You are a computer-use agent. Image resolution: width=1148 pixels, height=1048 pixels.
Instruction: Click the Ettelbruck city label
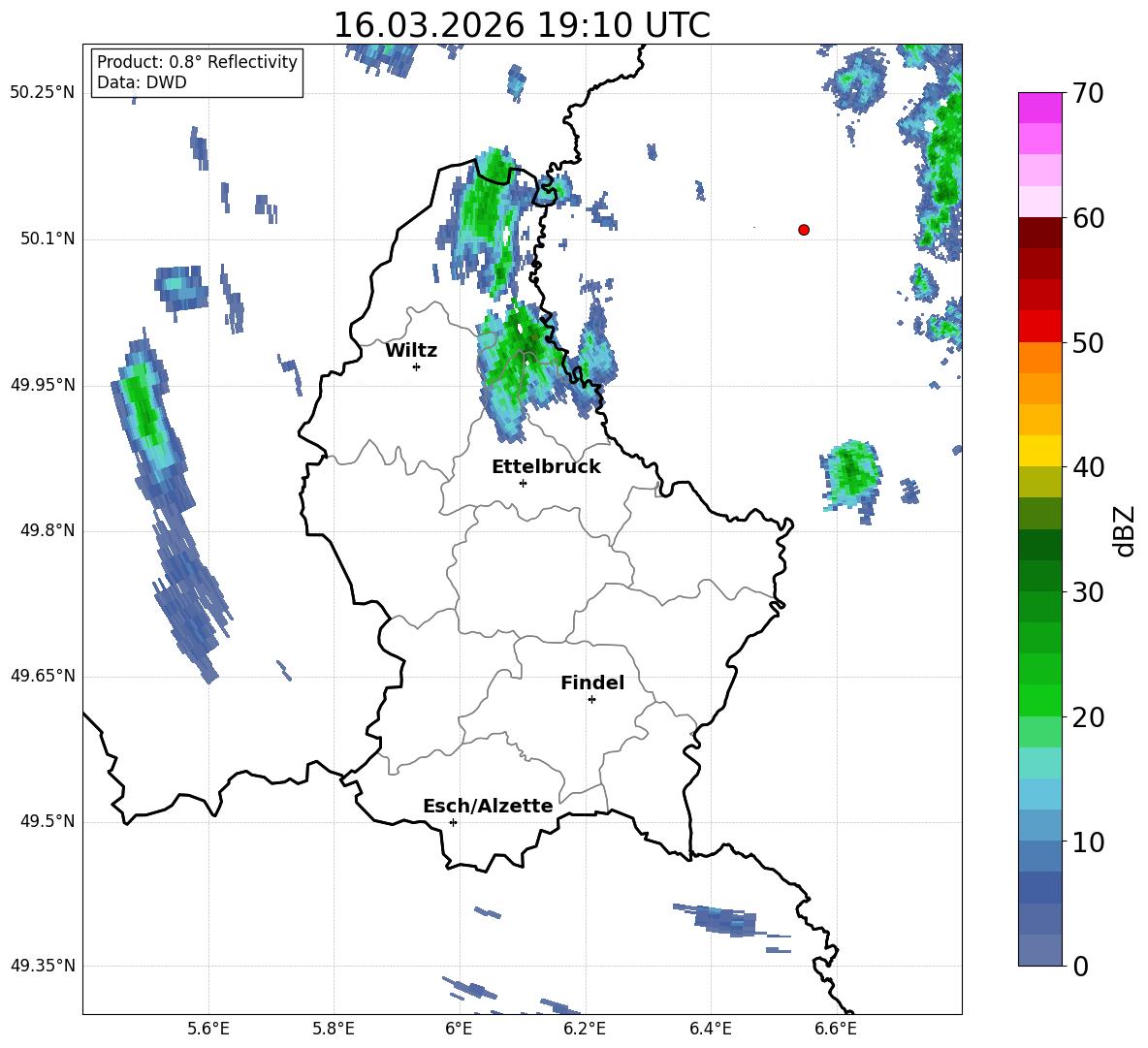click(x=546, y=467)
